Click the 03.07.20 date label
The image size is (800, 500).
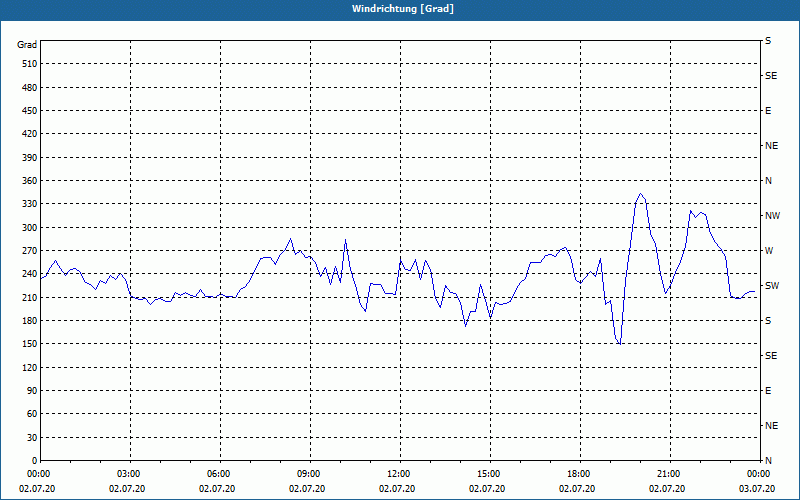tap(757, 489)
